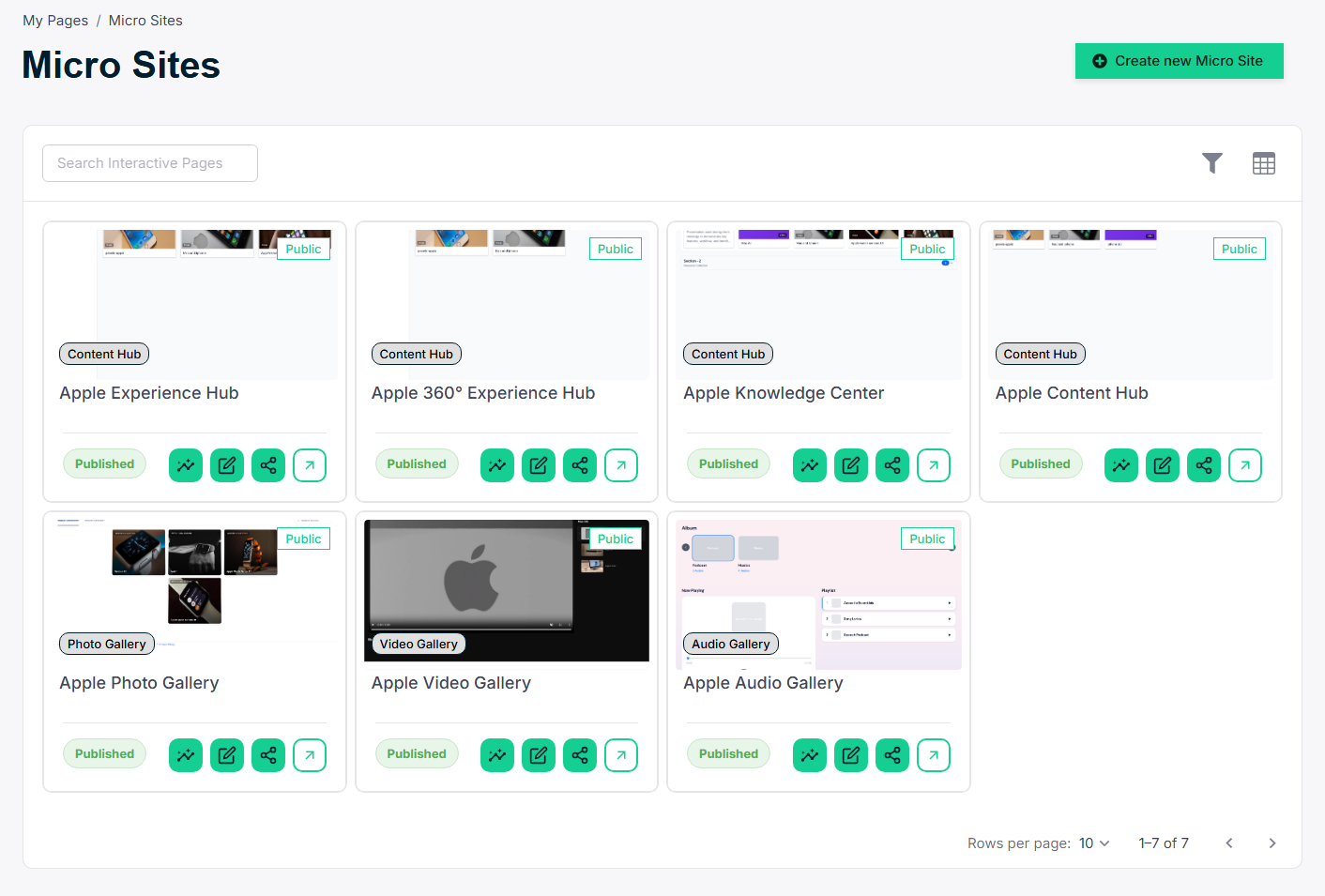1325x896 pixels.
Task: Edit Apple 360° Experience Hub
Action: pos(539,465)
